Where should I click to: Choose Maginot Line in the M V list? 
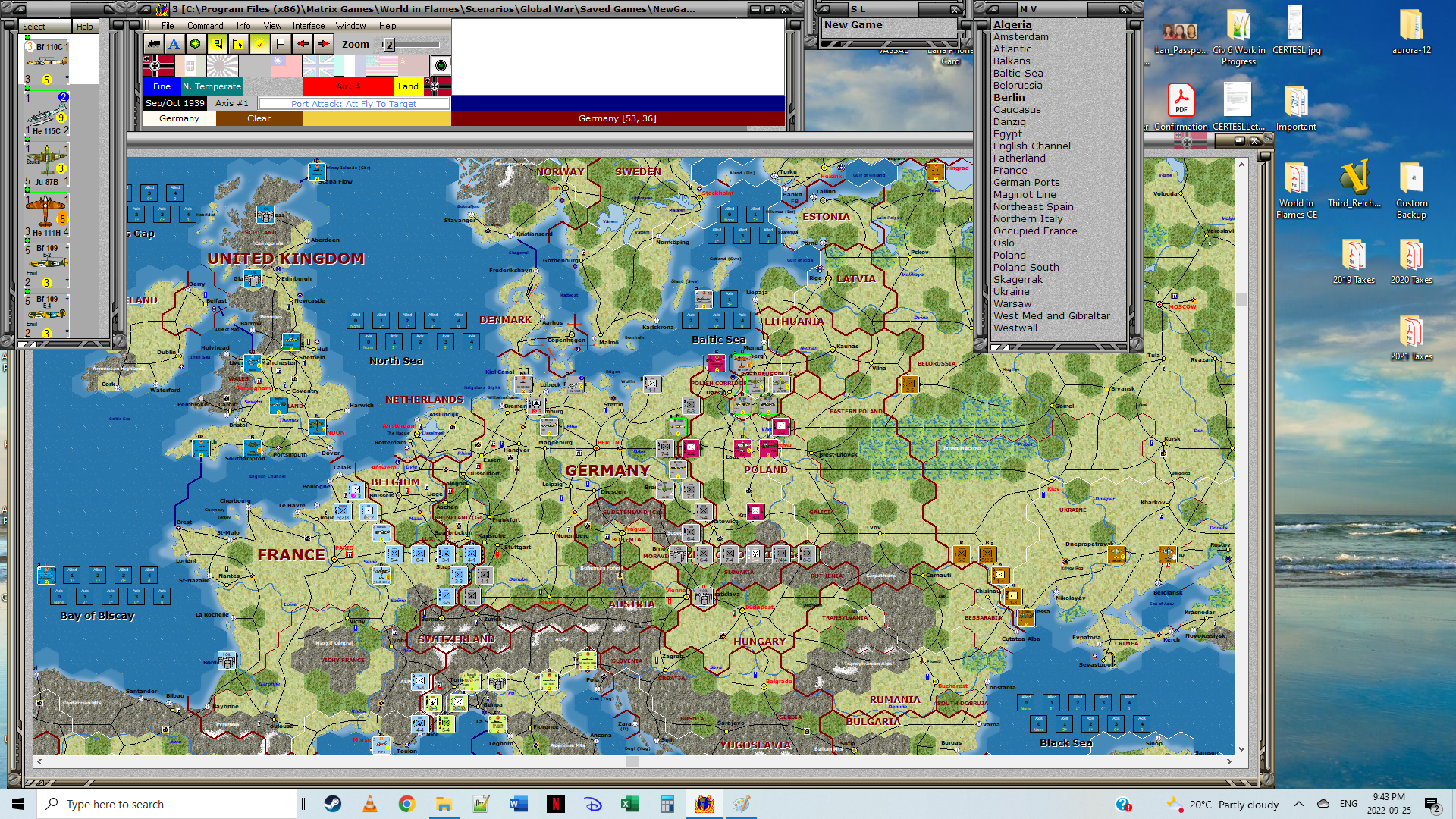tap(1025, 194)
